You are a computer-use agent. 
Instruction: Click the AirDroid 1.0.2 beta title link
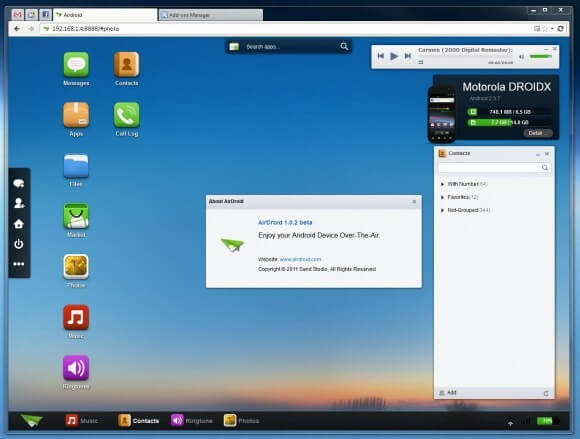285,222
